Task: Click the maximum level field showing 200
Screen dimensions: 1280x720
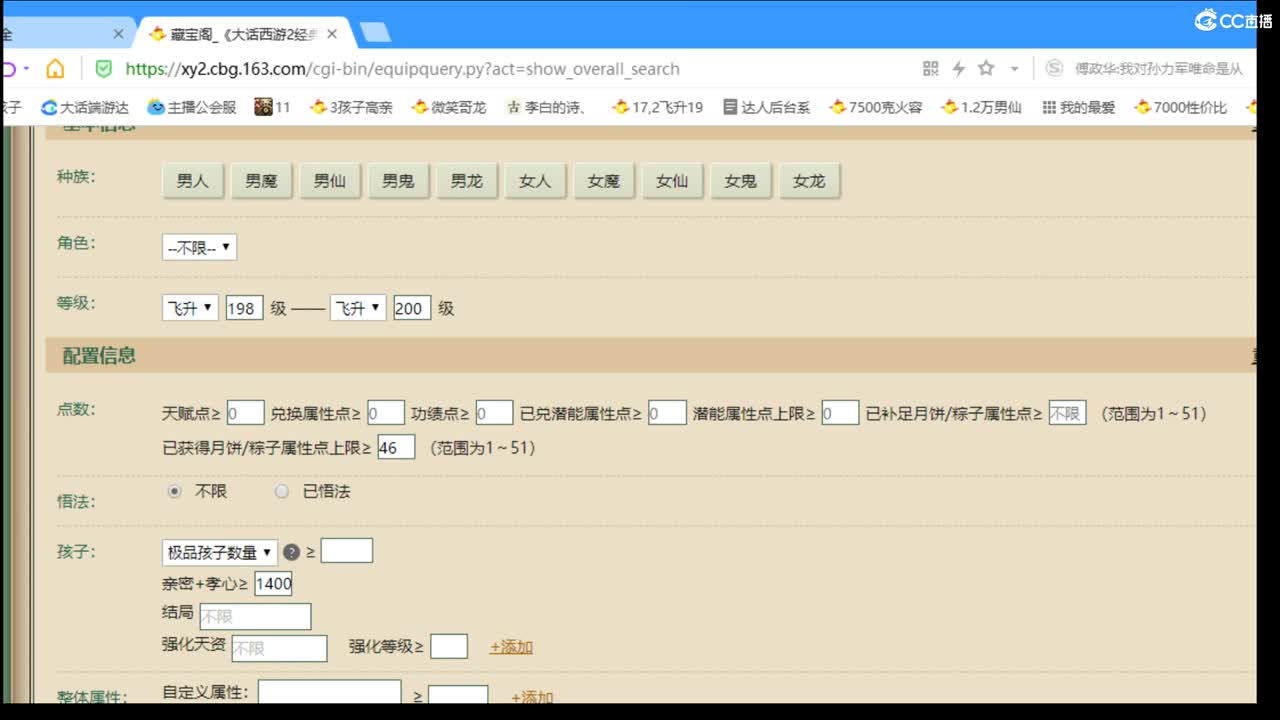Action: click(412, 308)
